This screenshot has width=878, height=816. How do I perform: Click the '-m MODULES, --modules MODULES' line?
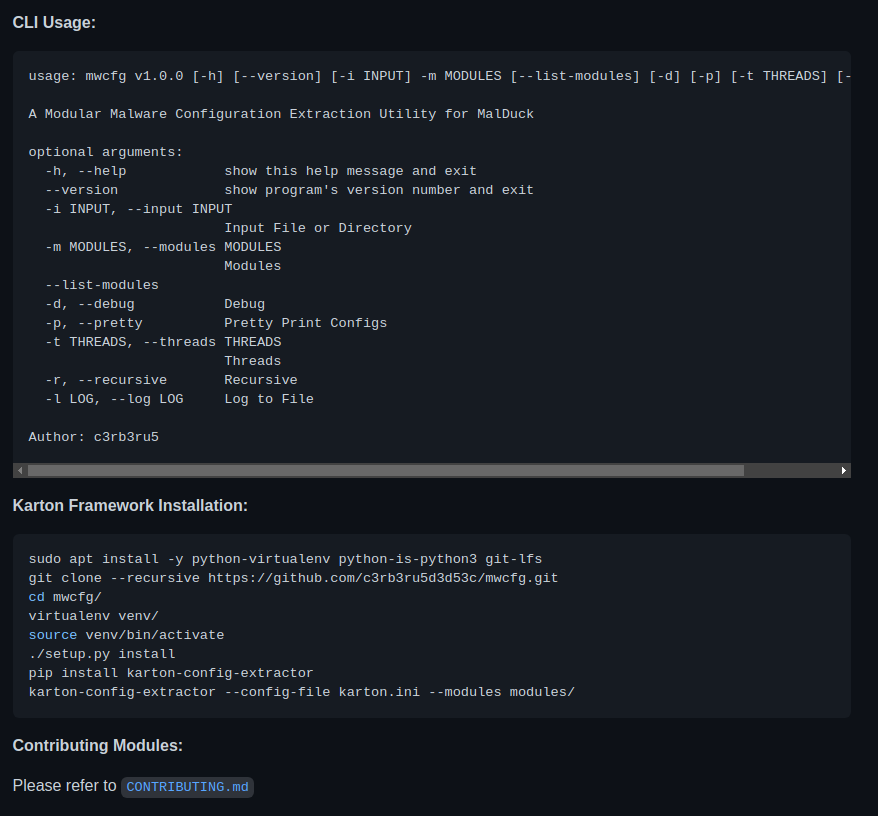(x=164, y=248)
